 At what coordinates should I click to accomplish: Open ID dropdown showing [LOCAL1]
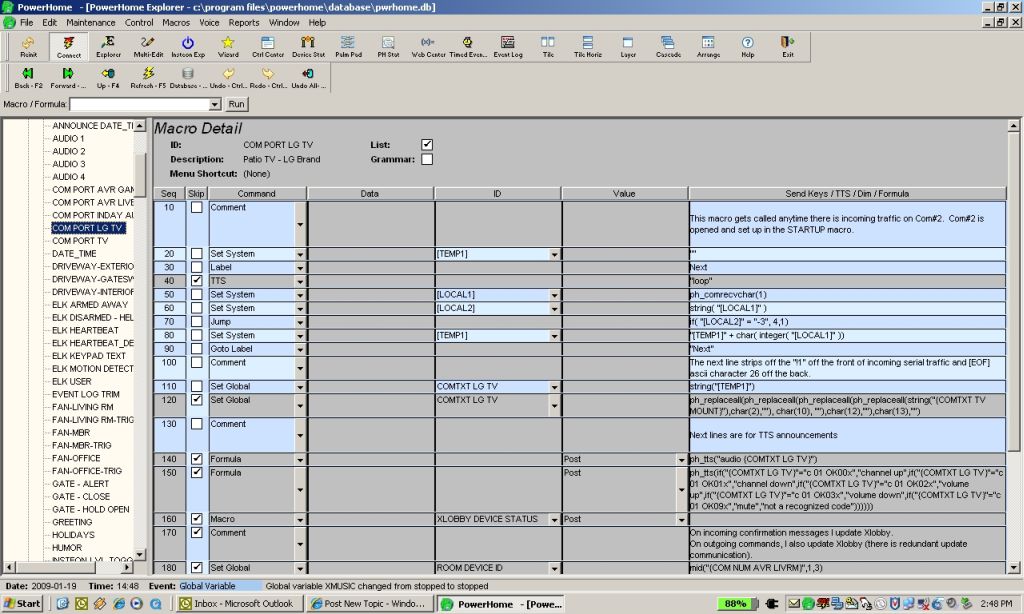(555, 295)
